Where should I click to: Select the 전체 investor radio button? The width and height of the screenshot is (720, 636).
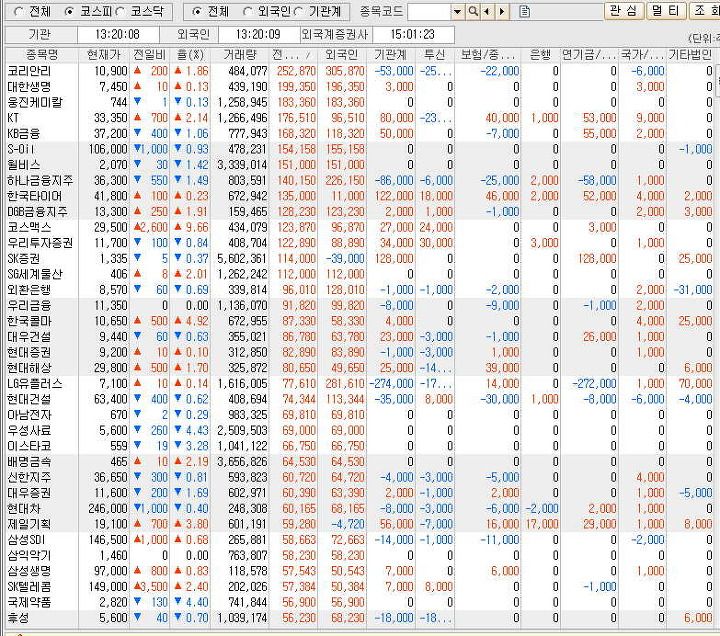(x=197, y=12)
